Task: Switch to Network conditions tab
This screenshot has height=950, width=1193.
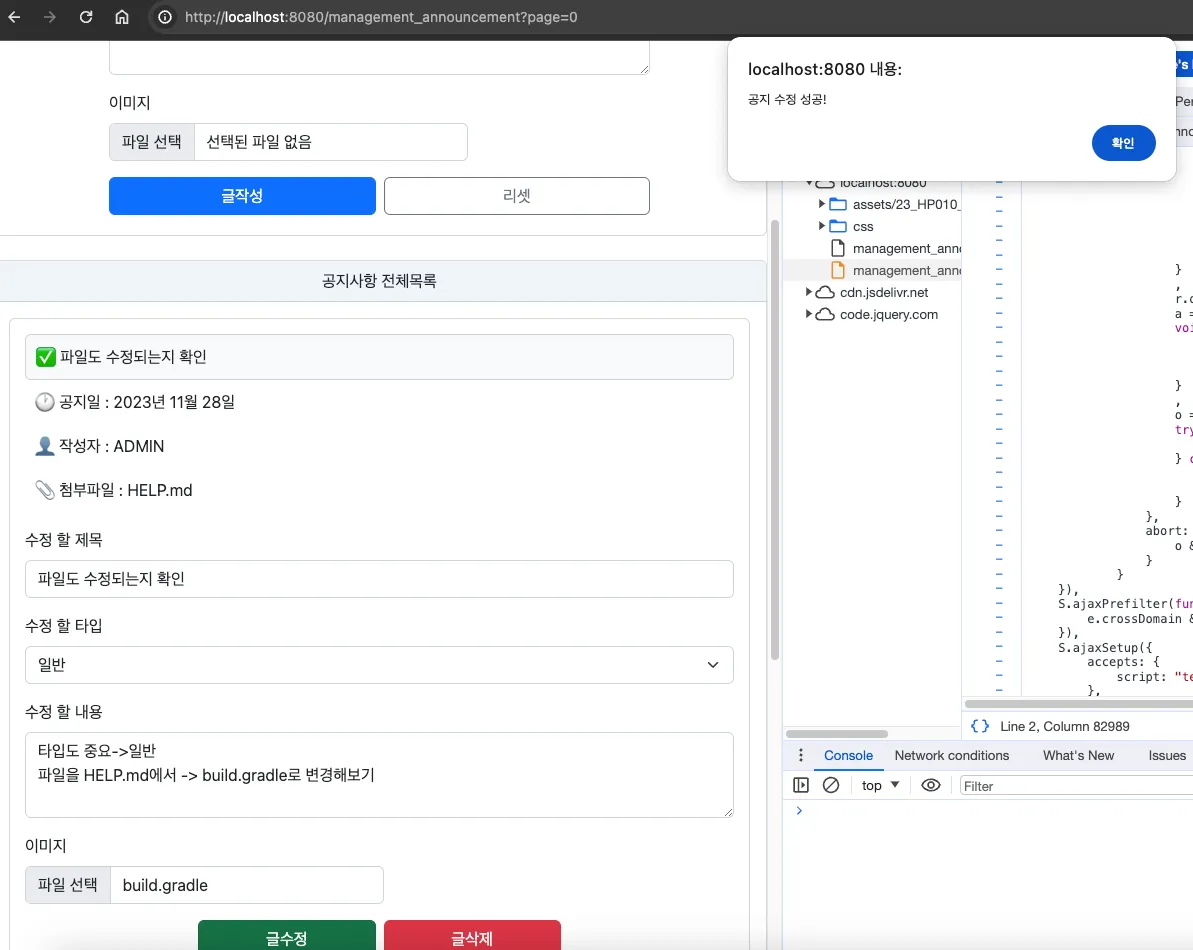Action: pos(952,755)
